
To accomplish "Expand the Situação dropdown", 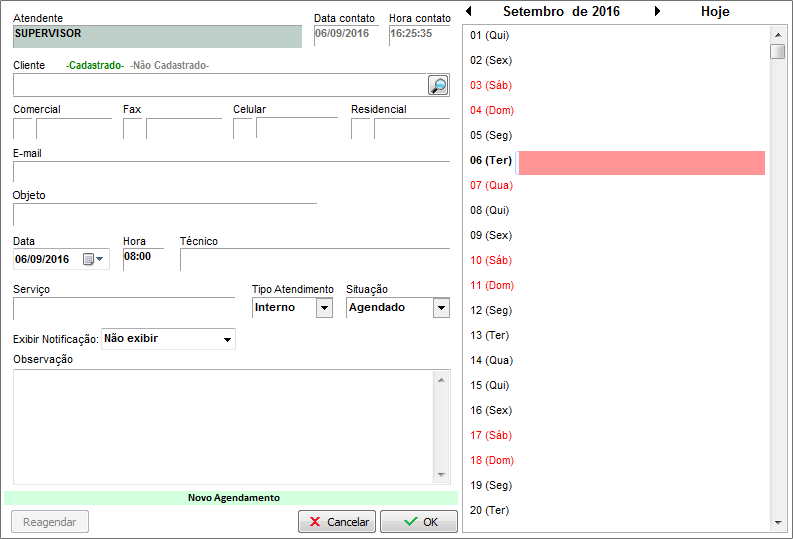I will 441,308.
